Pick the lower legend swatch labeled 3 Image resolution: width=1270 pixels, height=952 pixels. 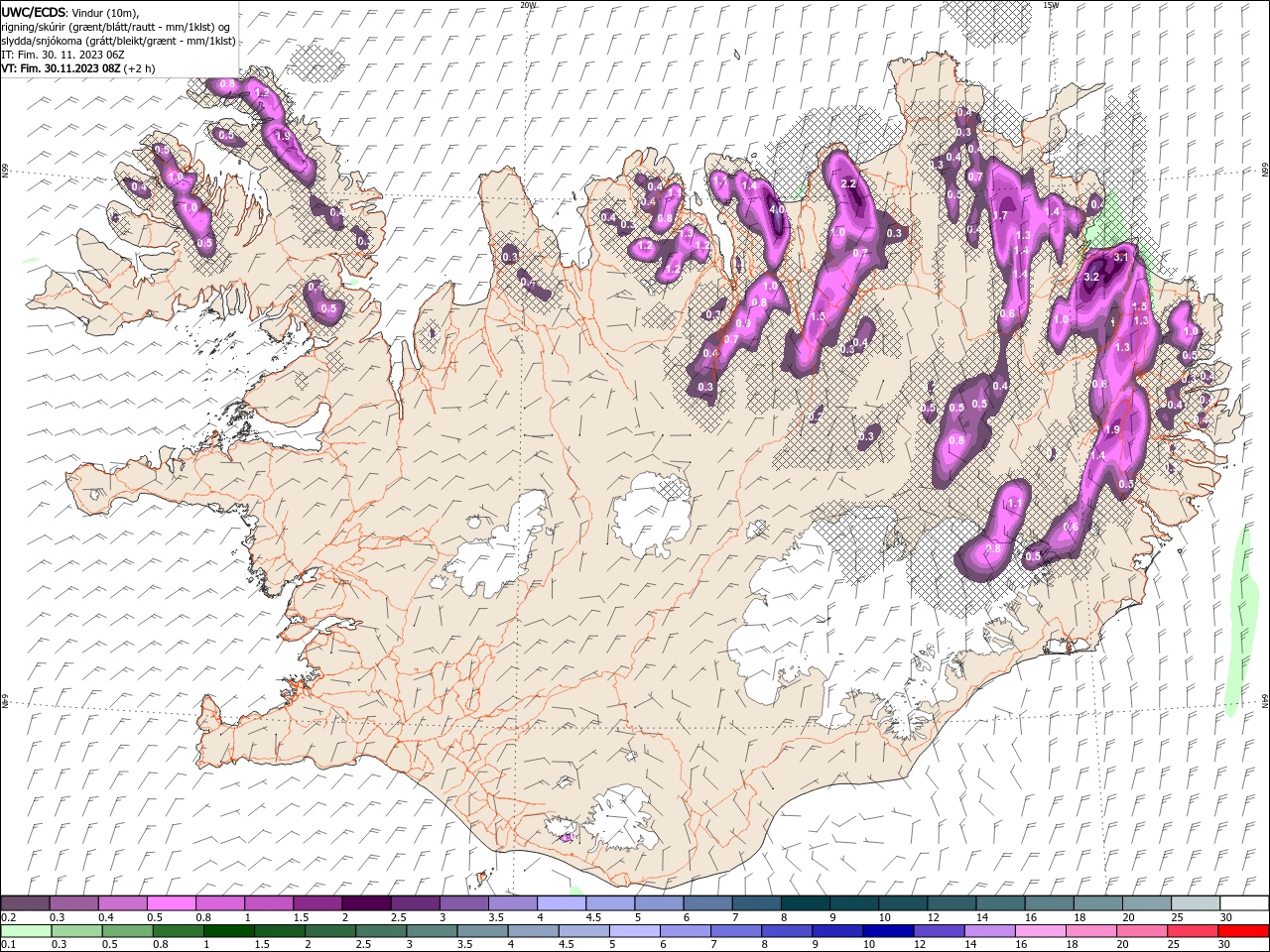[x=432, y=931]
